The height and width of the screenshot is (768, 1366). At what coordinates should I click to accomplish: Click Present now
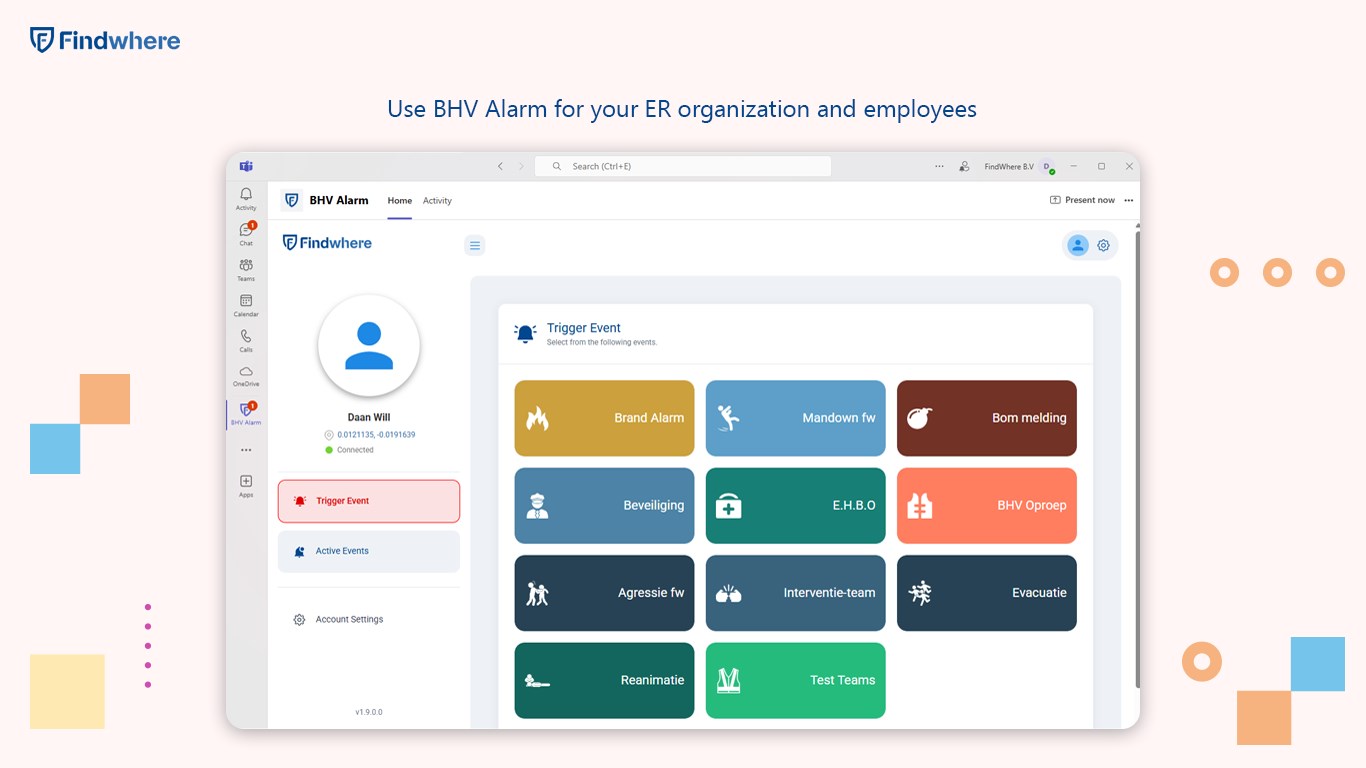coord(1082,200)
